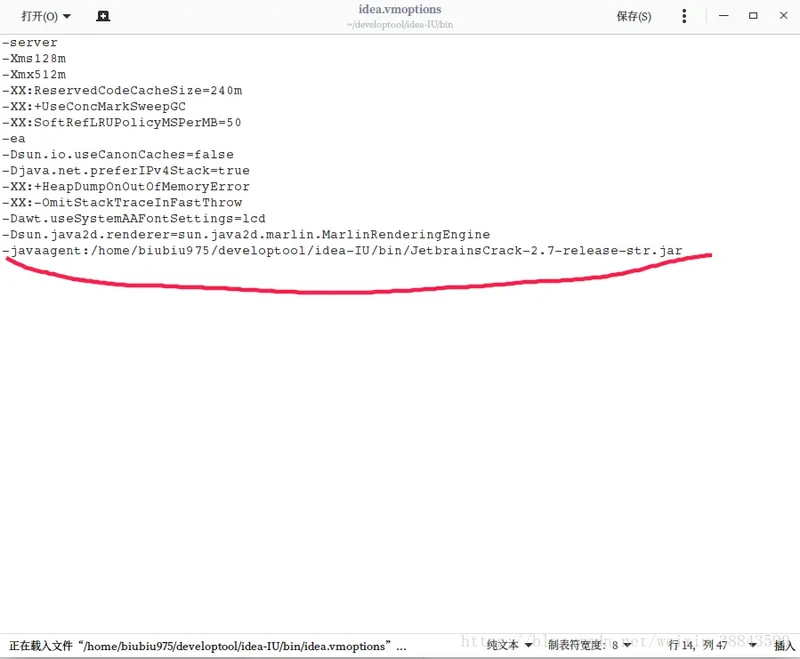
Task: Expand the 纯文本 language dropdown
Action: (509, 646)
